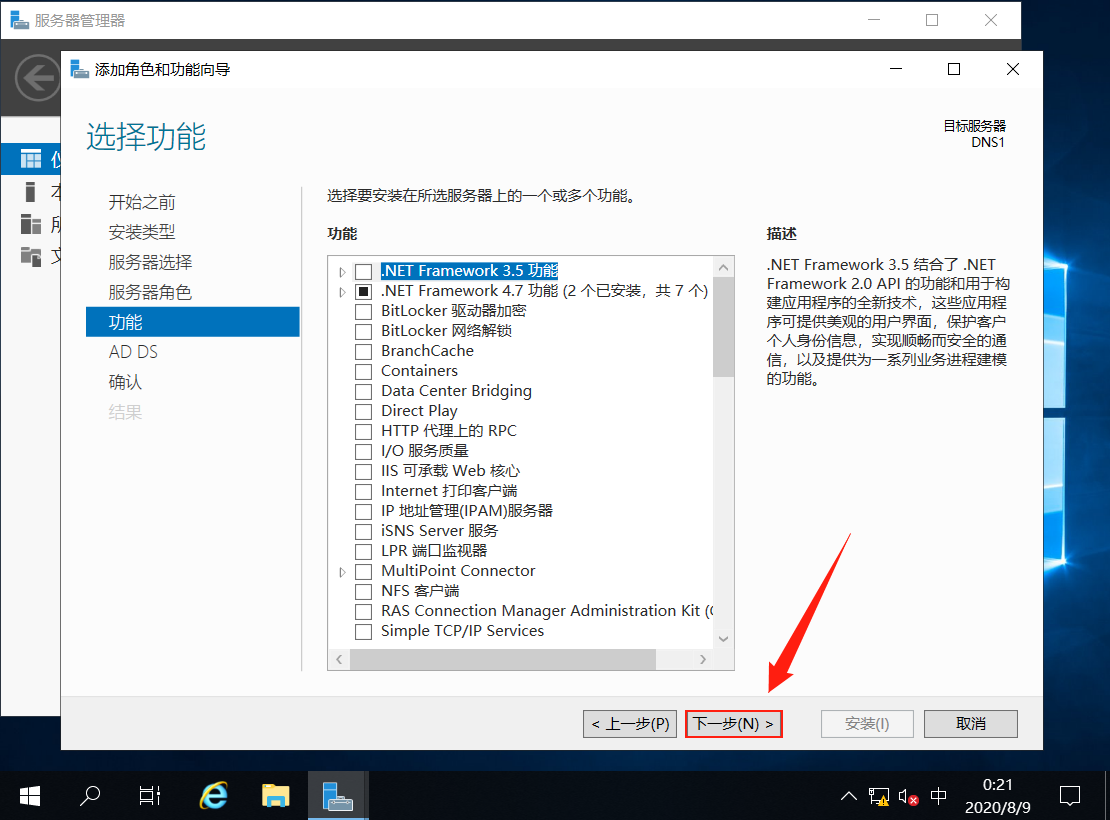Click feature list vertical scrollbar thumb
This screenshot has height=820, width=1110.
[x=723, y=327]
